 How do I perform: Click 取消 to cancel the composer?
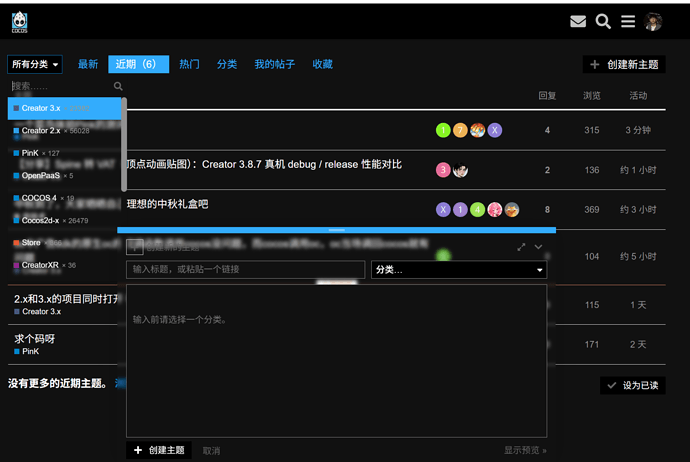(211, 451)
